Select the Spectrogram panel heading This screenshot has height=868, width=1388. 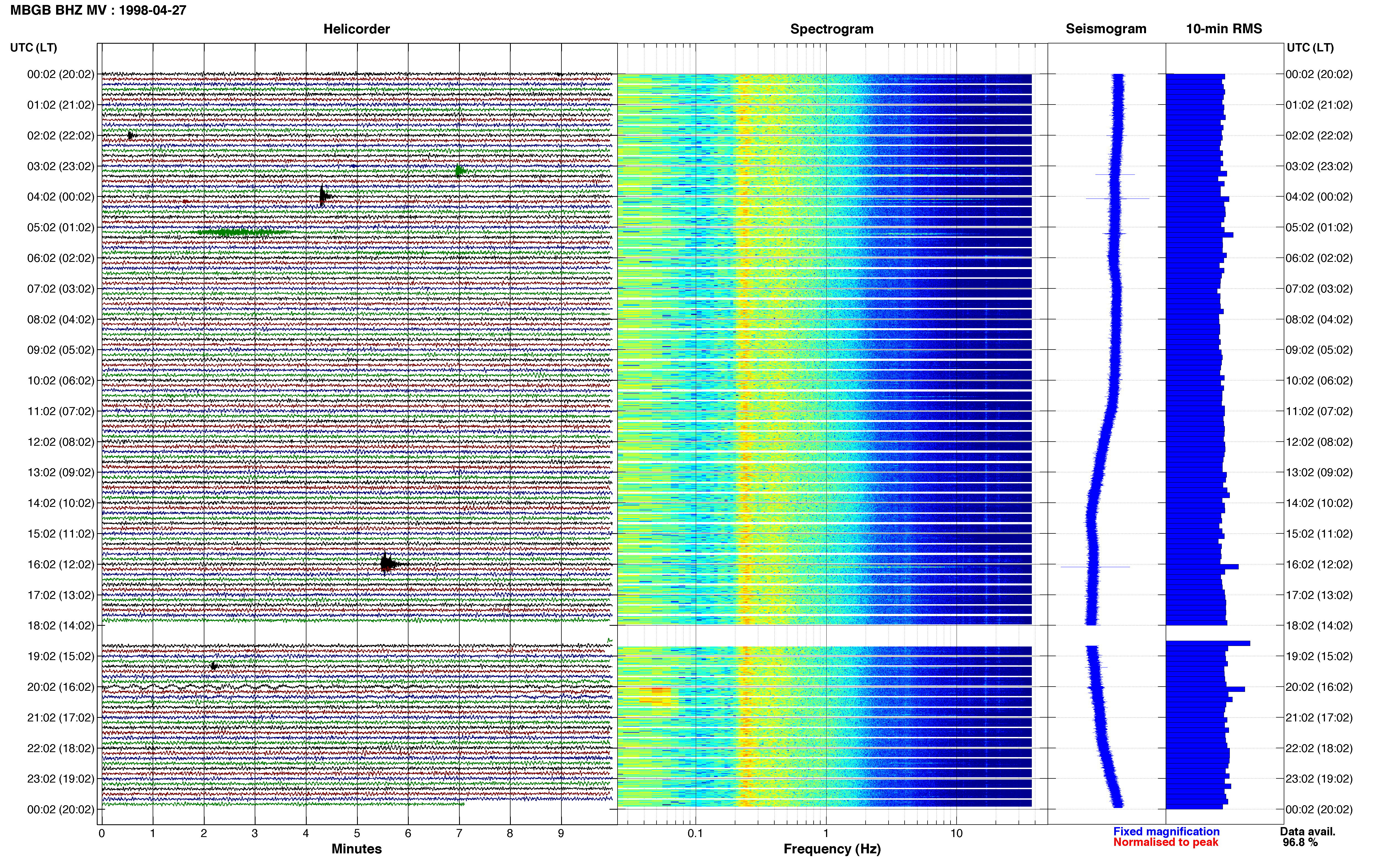click(x=832, y=29)
